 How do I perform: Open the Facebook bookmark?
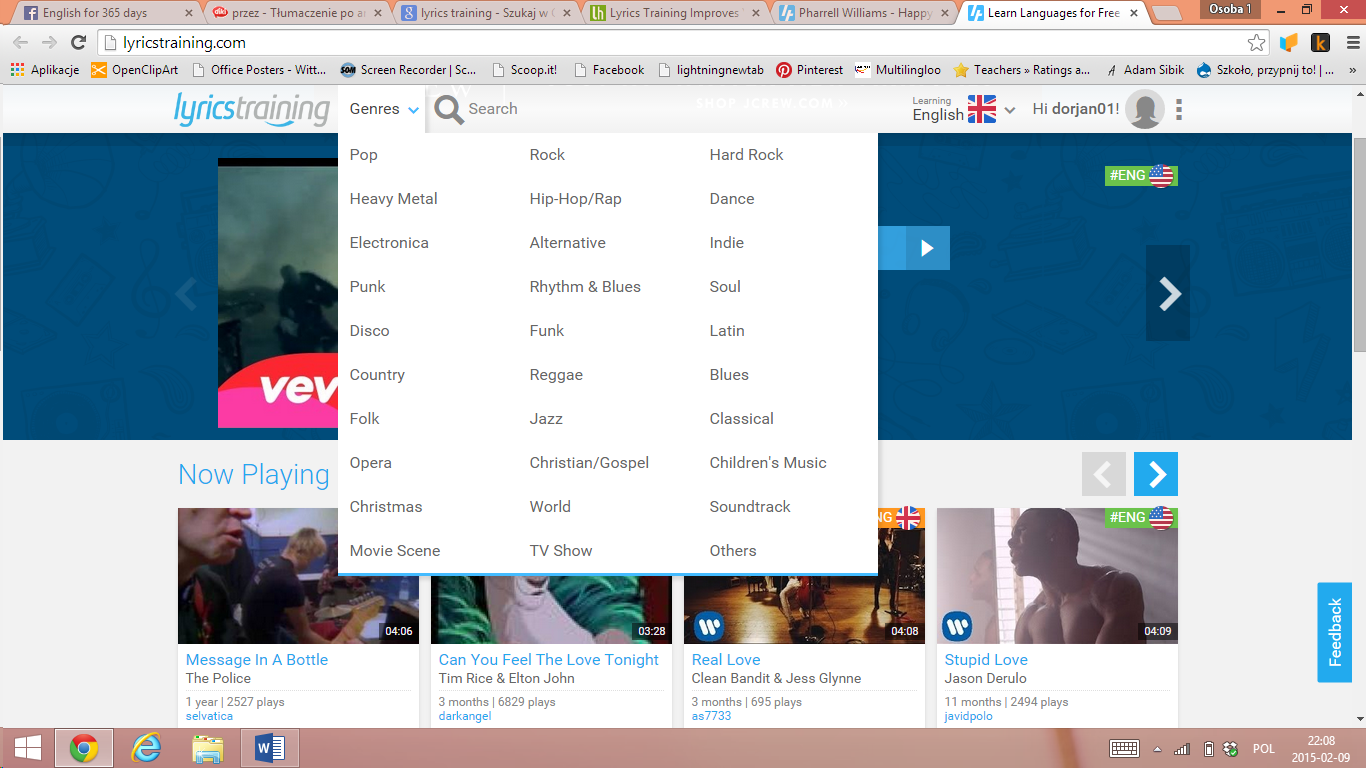(x=608, y=70)
